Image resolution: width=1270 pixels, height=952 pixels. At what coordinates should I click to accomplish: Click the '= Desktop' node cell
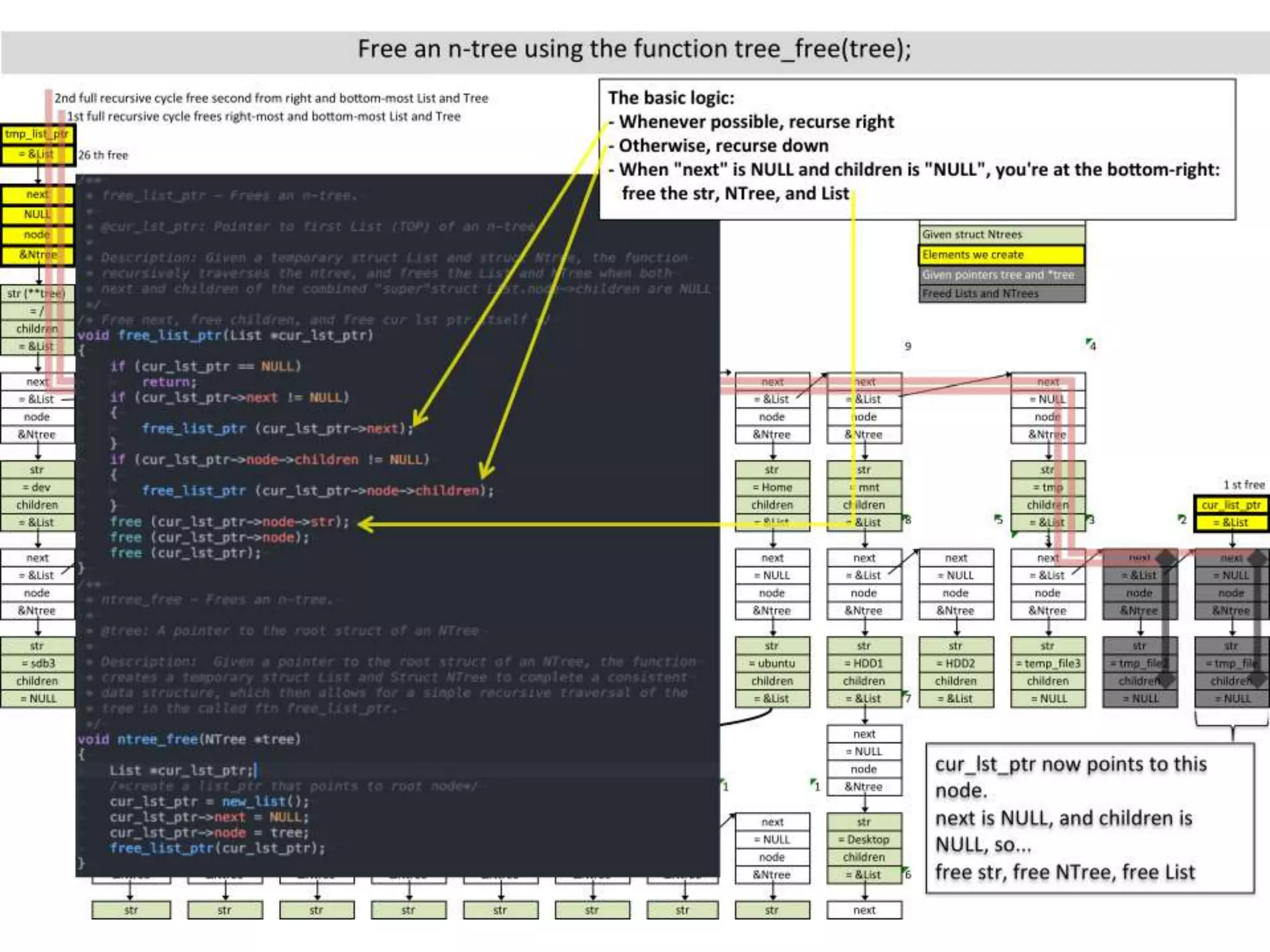tap(864, 839)
